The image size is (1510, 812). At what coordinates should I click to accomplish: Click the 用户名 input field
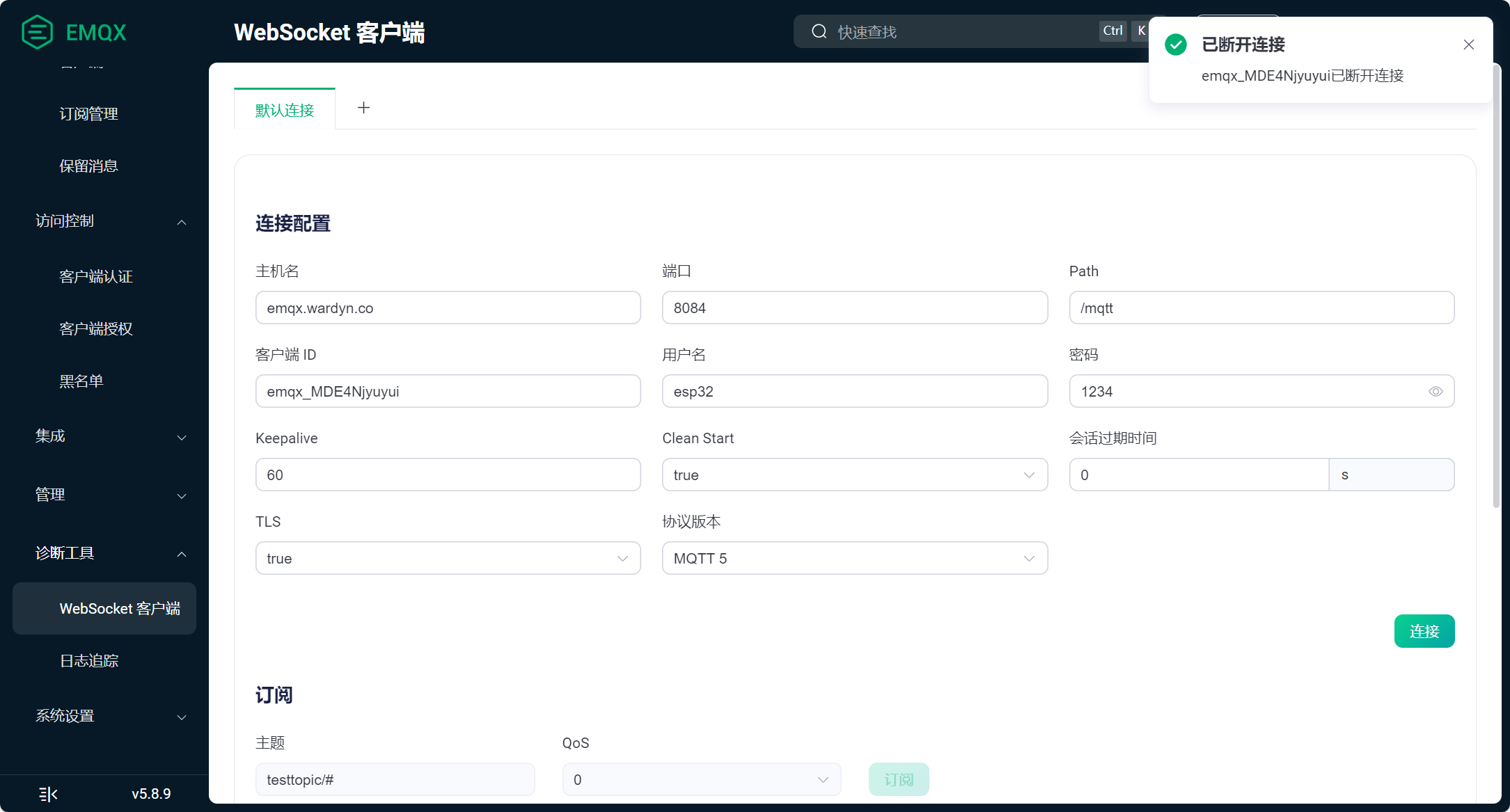(x=855, y=391)
